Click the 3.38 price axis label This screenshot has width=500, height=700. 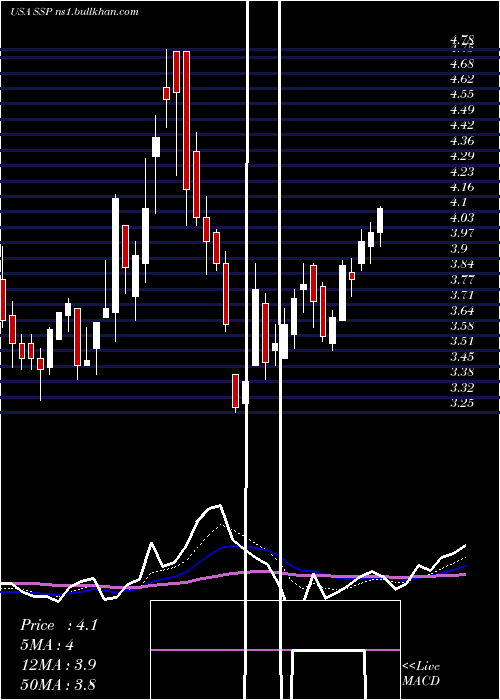pyautogui.click(x=462, y=372)
